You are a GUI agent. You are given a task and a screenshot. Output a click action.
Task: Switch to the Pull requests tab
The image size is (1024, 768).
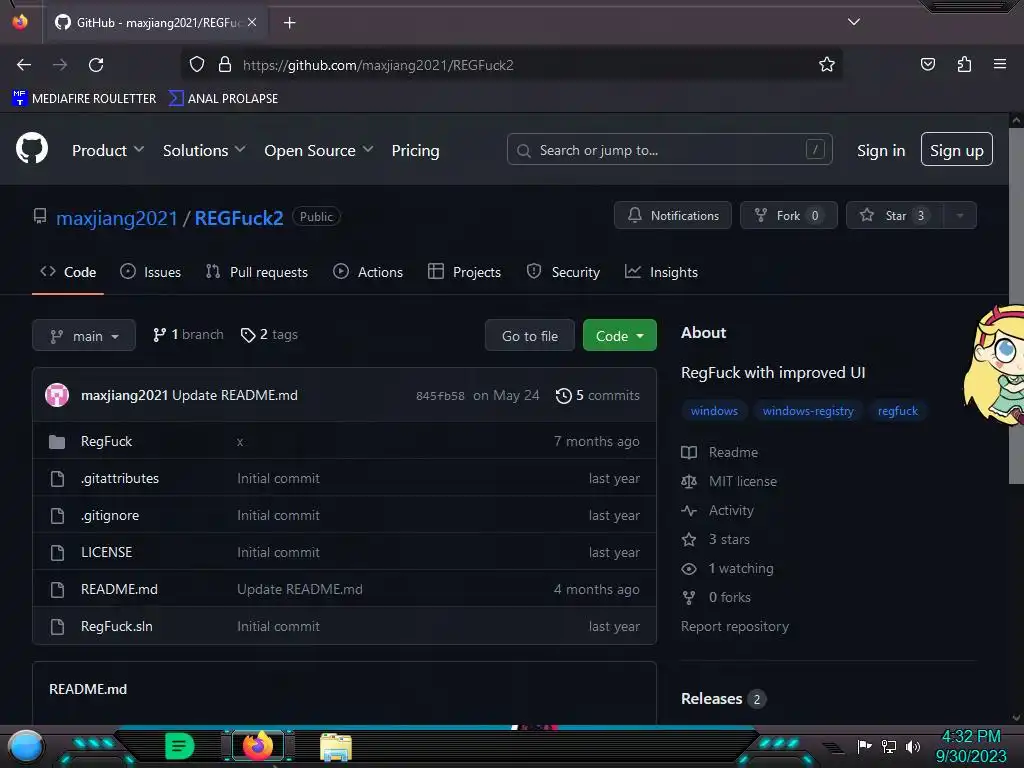pos(257,272)
